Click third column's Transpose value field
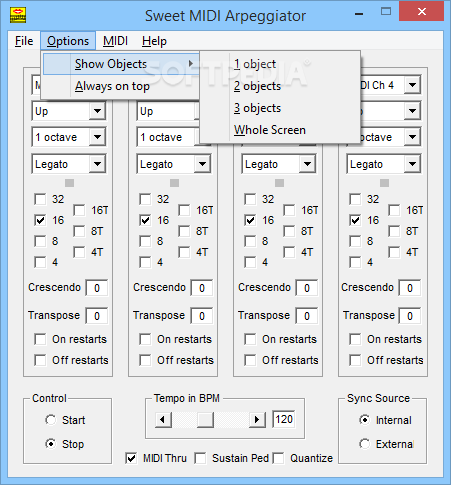The image size is (451, 485). [x=307, y=316]
